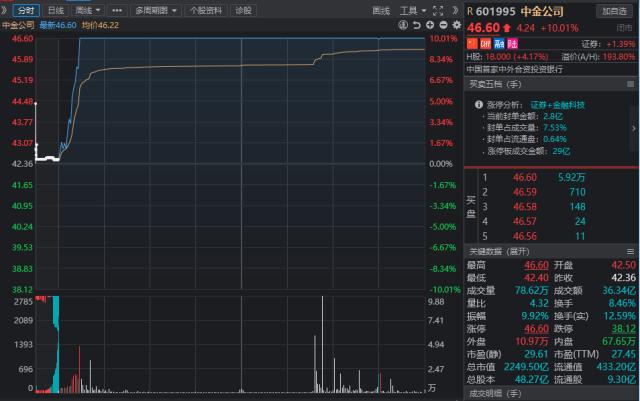
Task: Open the 买卖五档 panel menu icon
Action: point(631,84)
